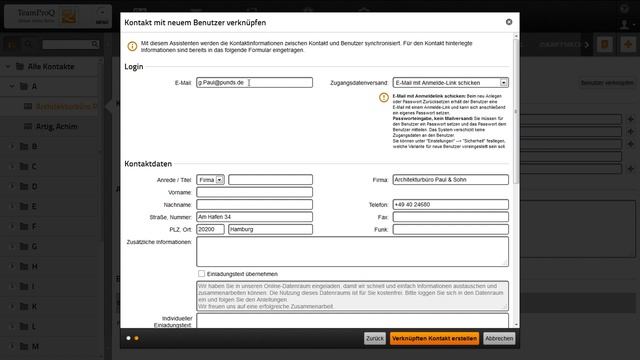This screenshot has height=360, width=640.
Task: Click the contact search box in background
Action: 70,44
